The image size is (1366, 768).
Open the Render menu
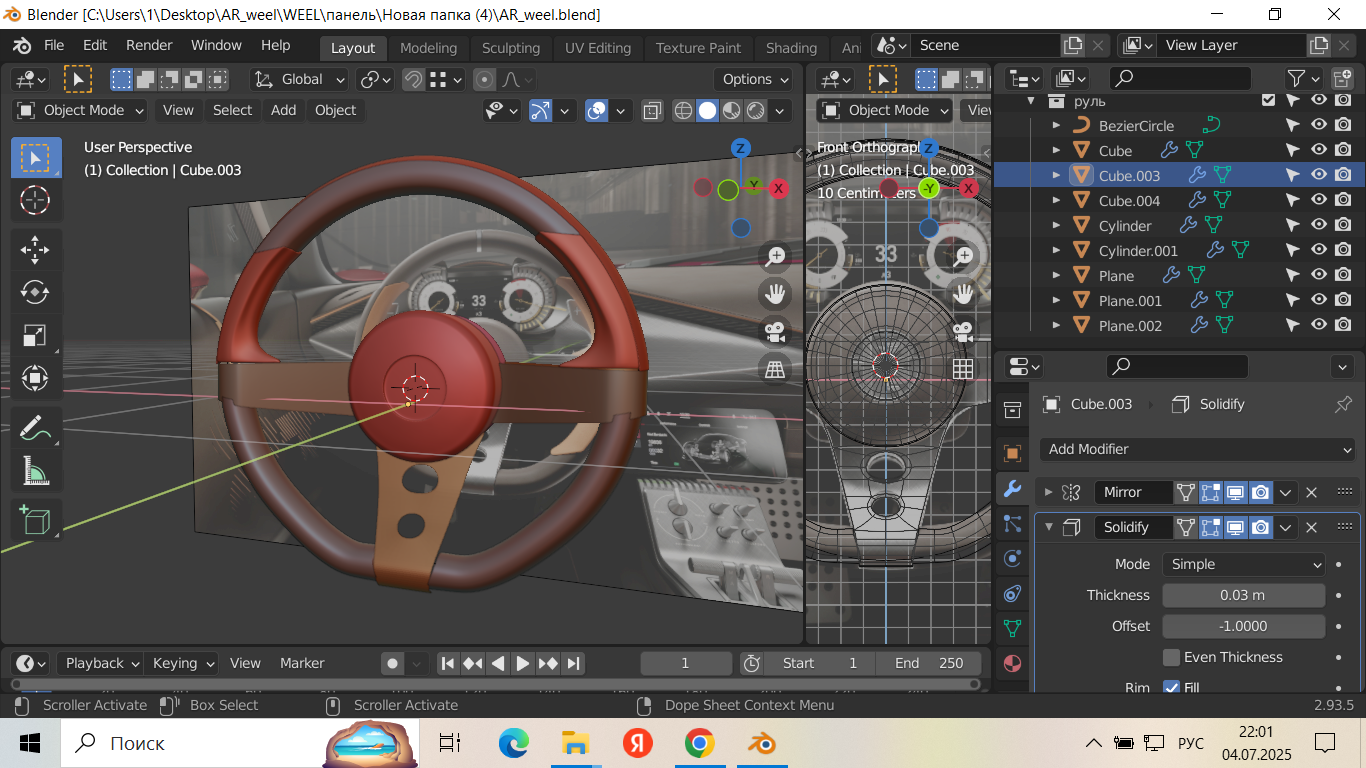point(149,45)
